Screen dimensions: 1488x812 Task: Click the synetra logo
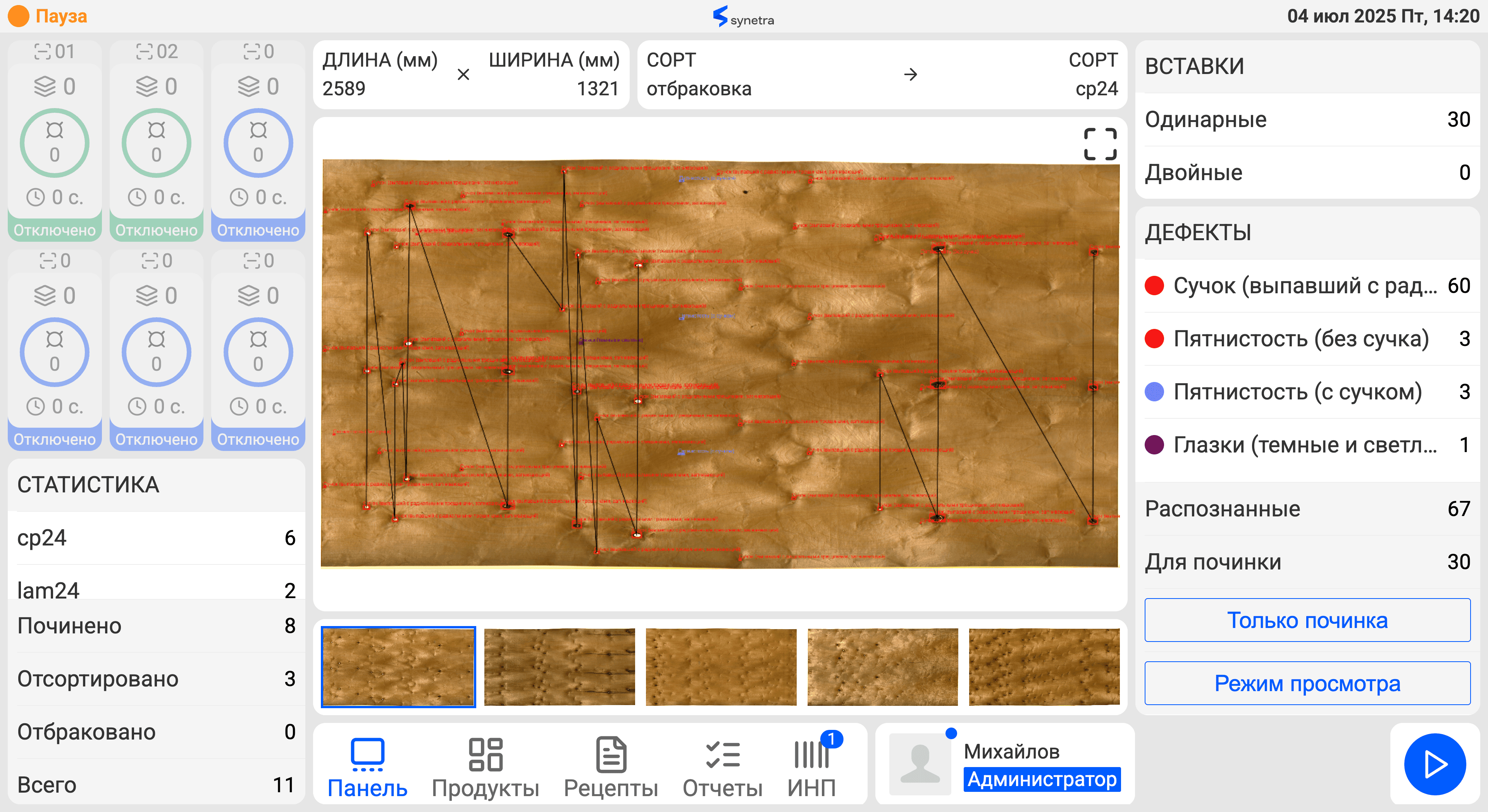[x=744, y=17]
